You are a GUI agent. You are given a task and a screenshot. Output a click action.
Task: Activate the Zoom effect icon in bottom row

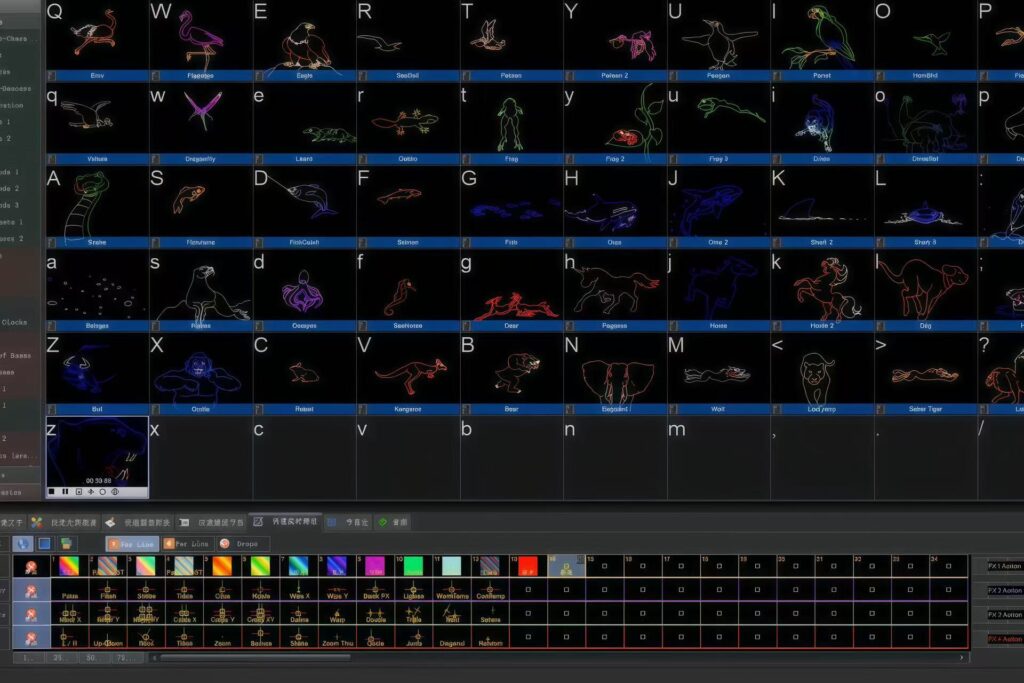point(222,637)
